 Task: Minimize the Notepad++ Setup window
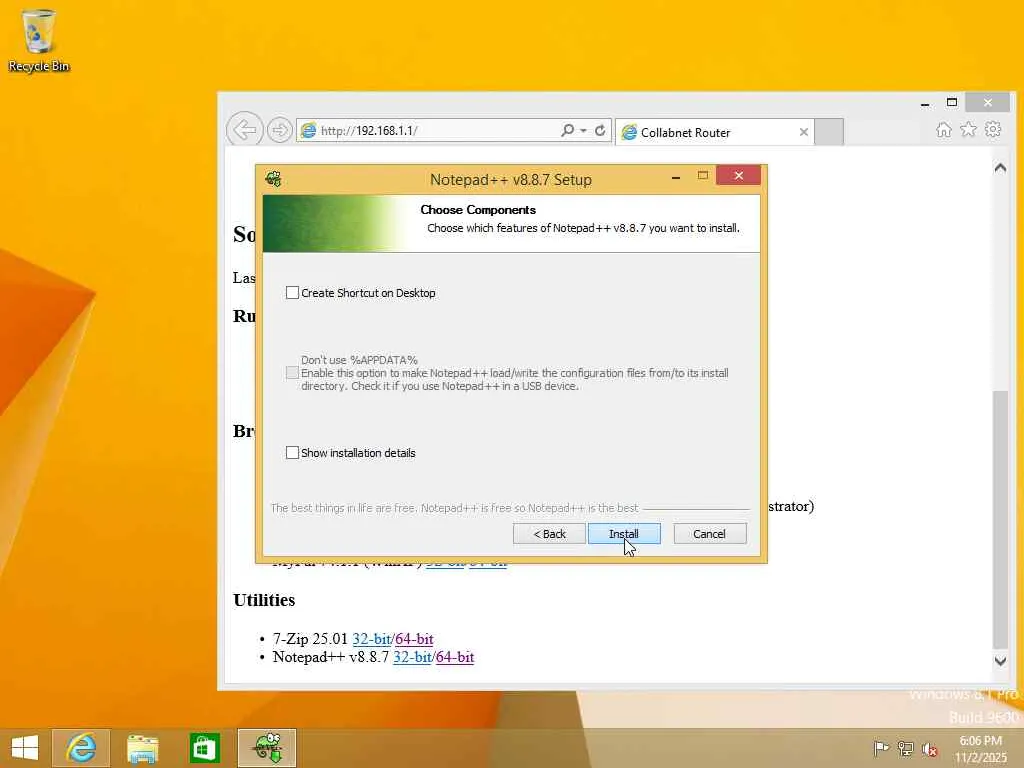676,176
